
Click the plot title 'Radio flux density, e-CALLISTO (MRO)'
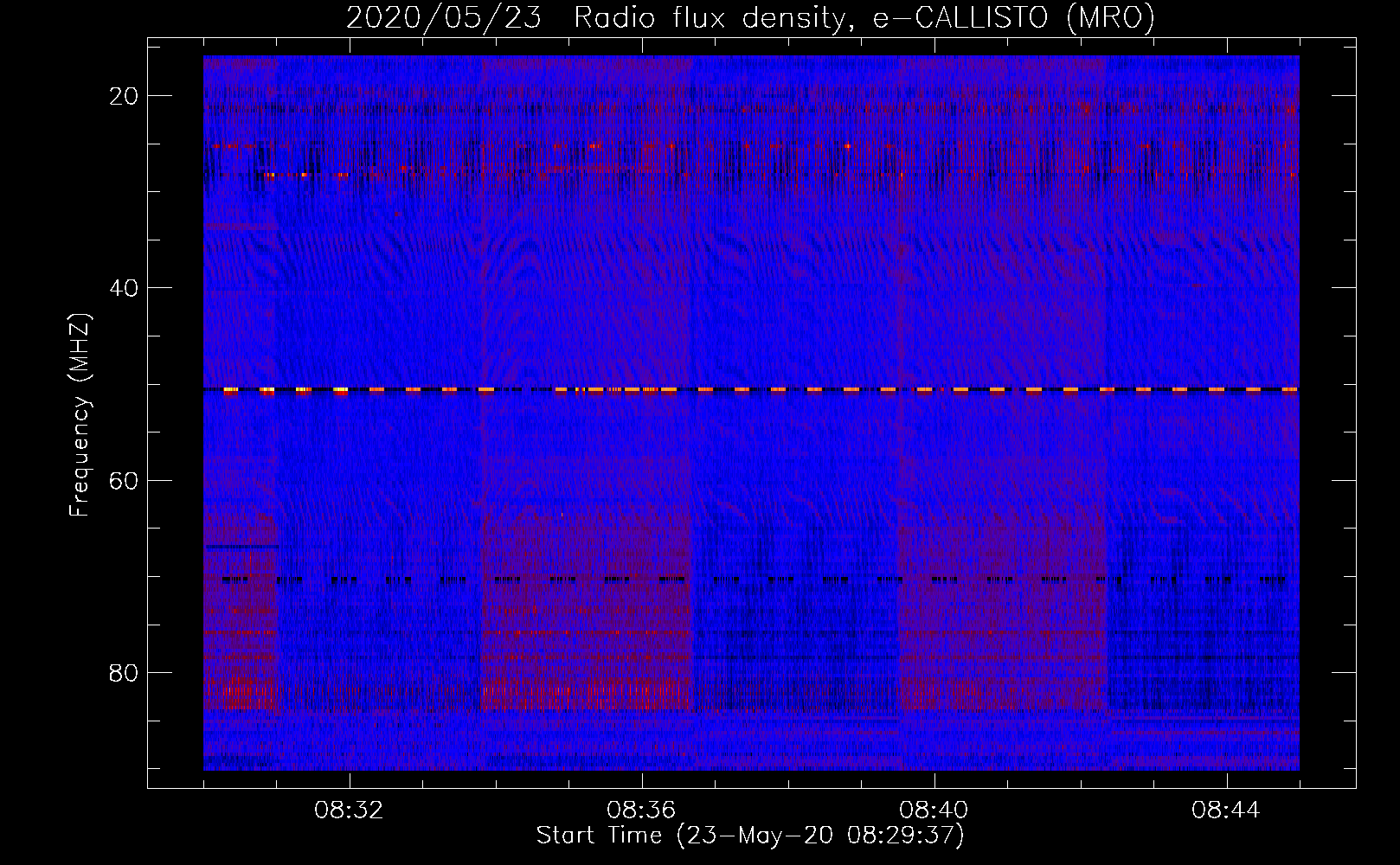point(864,17)
